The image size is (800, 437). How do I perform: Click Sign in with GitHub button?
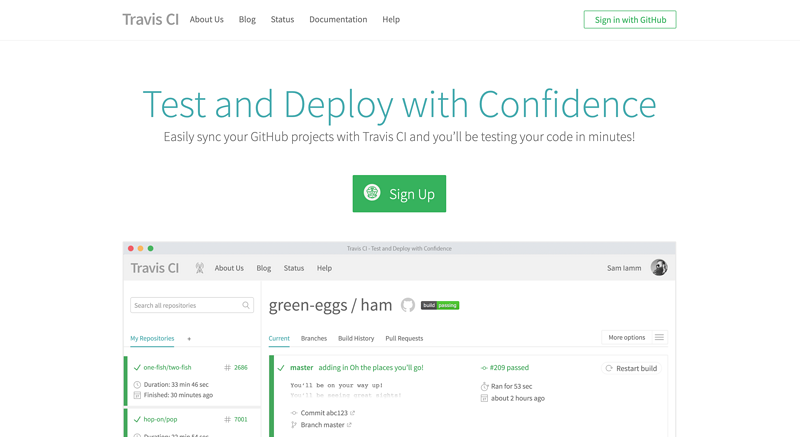pyautogui.click(x=630, y=19)
